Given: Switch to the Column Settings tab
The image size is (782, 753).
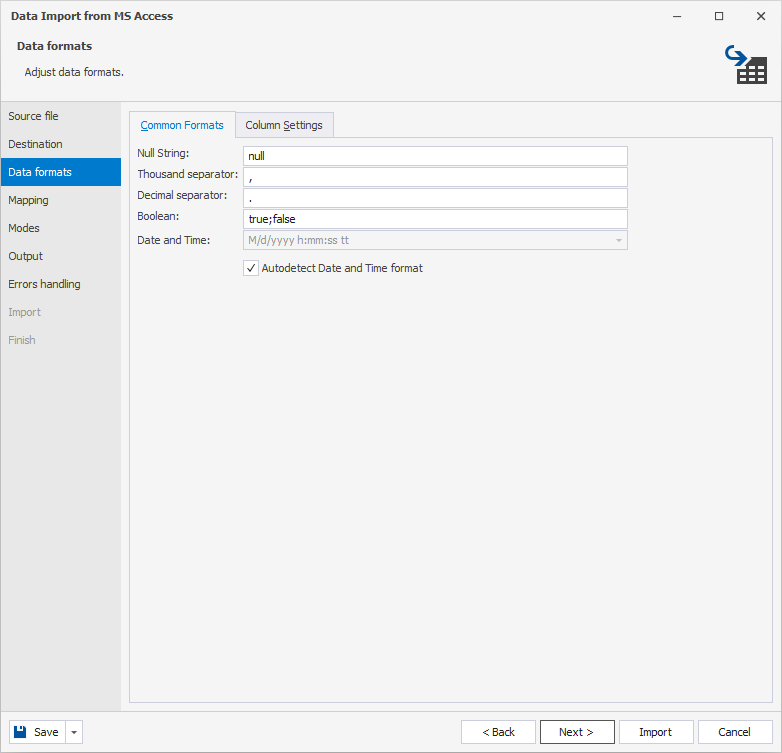Looking at the screenshot, I should [x=284, y=125].
